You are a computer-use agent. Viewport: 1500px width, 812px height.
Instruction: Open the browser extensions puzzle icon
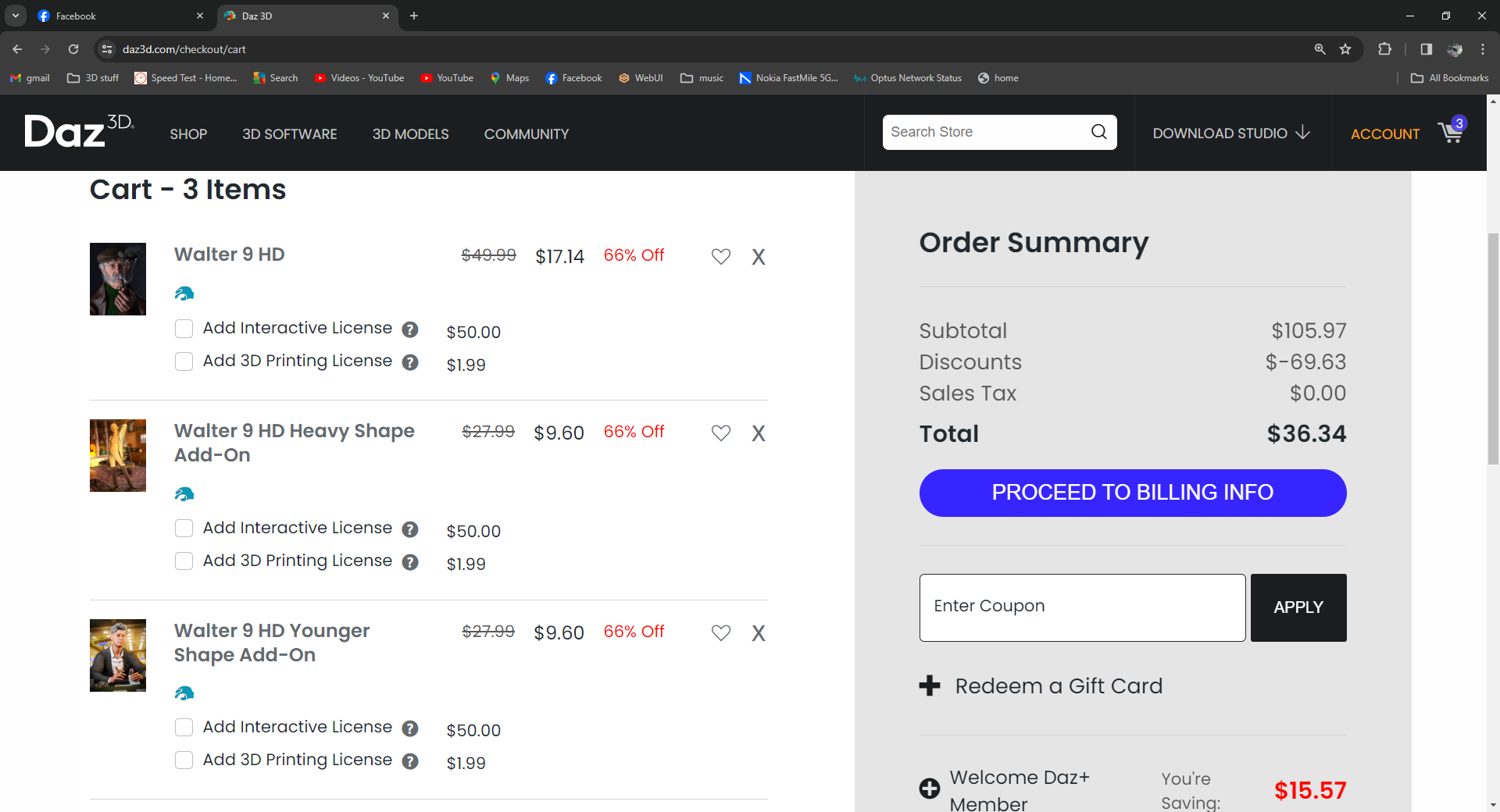tap(1384, 49)
